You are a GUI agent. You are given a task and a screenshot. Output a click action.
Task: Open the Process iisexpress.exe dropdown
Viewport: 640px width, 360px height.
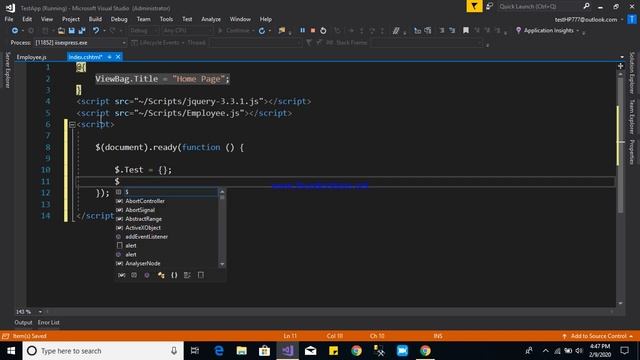[x=124, y=42]
